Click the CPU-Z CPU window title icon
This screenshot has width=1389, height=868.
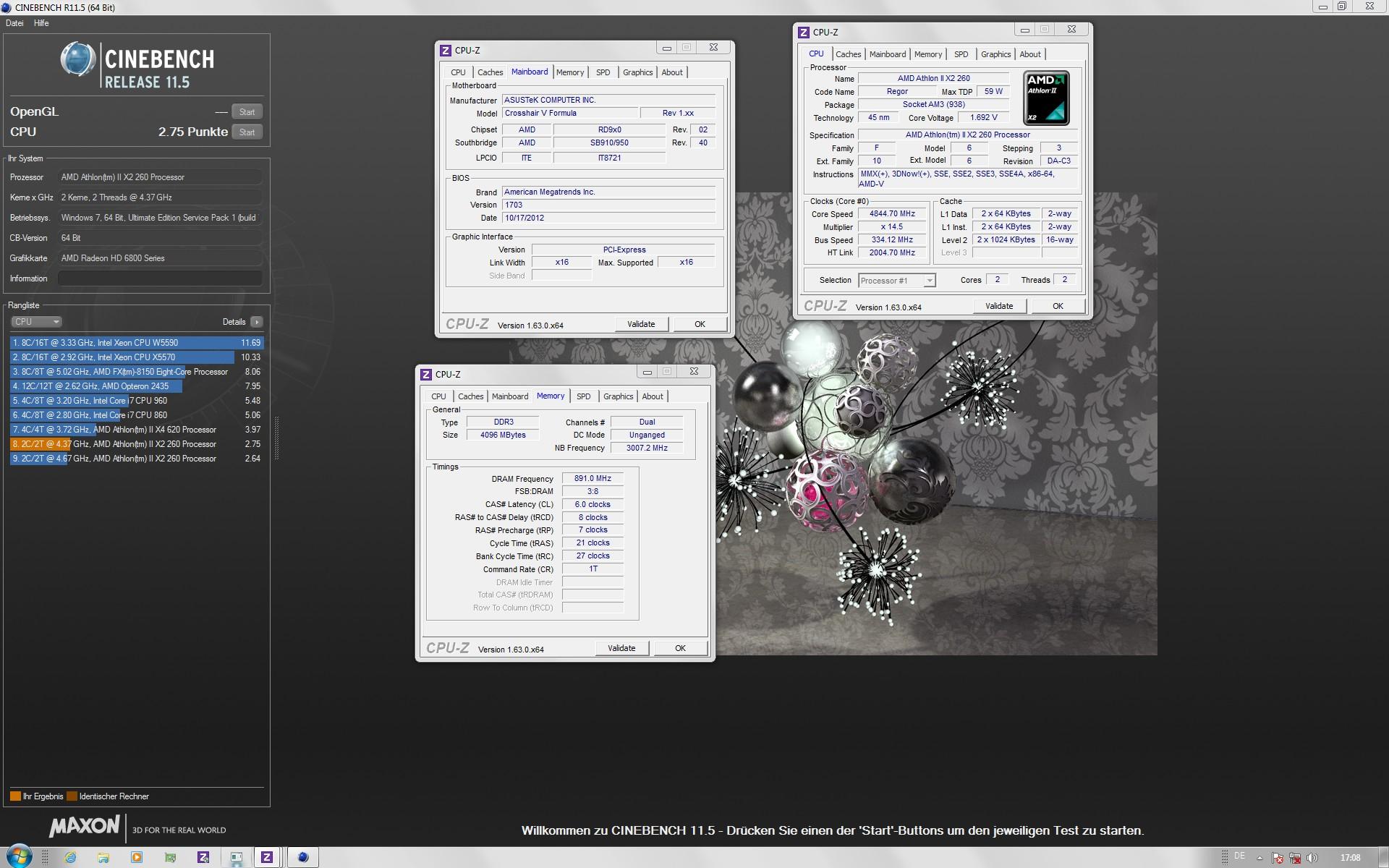pyautogui.click(x=804, y=32)
